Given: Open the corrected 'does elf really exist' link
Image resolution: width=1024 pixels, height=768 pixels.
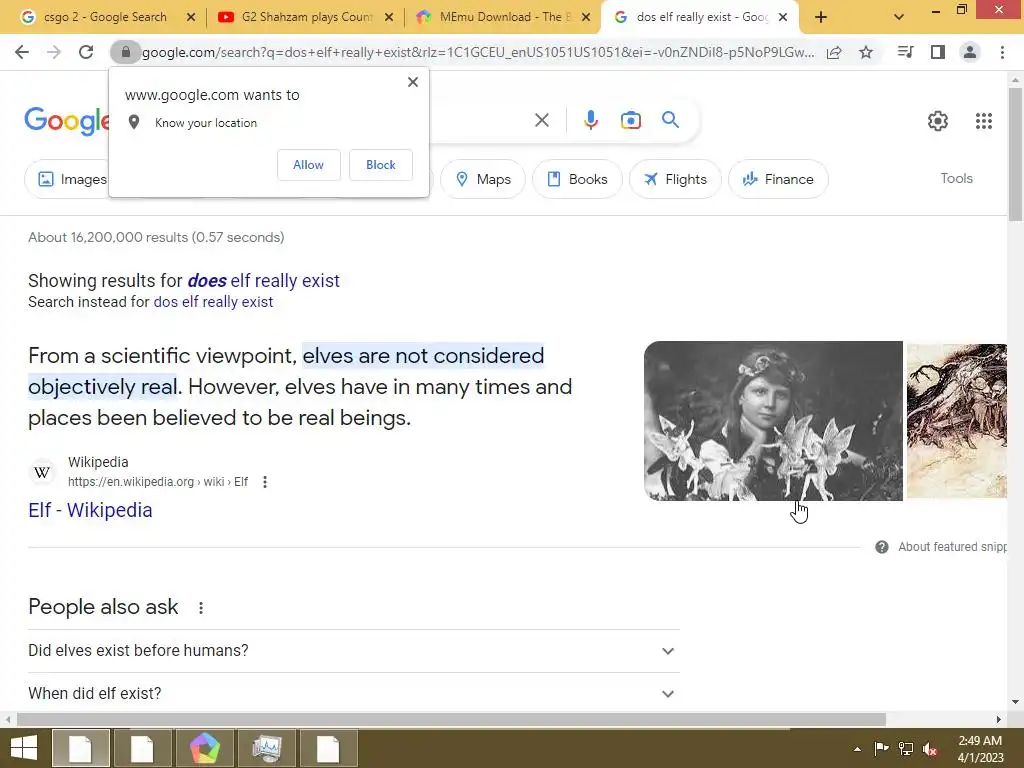Looking at the screenshot, I should click(x=264, y=281).
